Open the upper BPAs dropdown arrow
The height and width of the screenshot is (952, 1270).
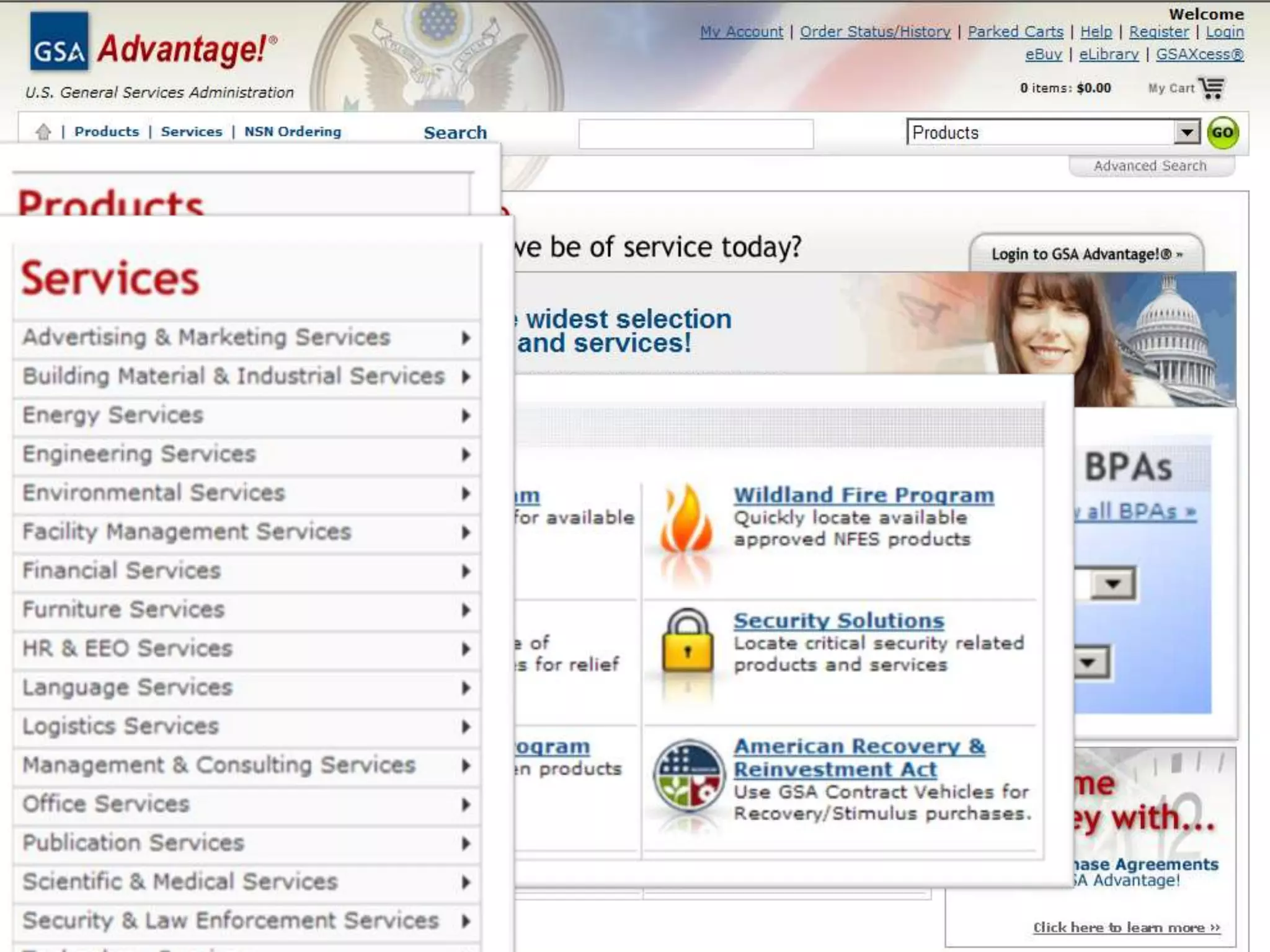click(1112, 584)
